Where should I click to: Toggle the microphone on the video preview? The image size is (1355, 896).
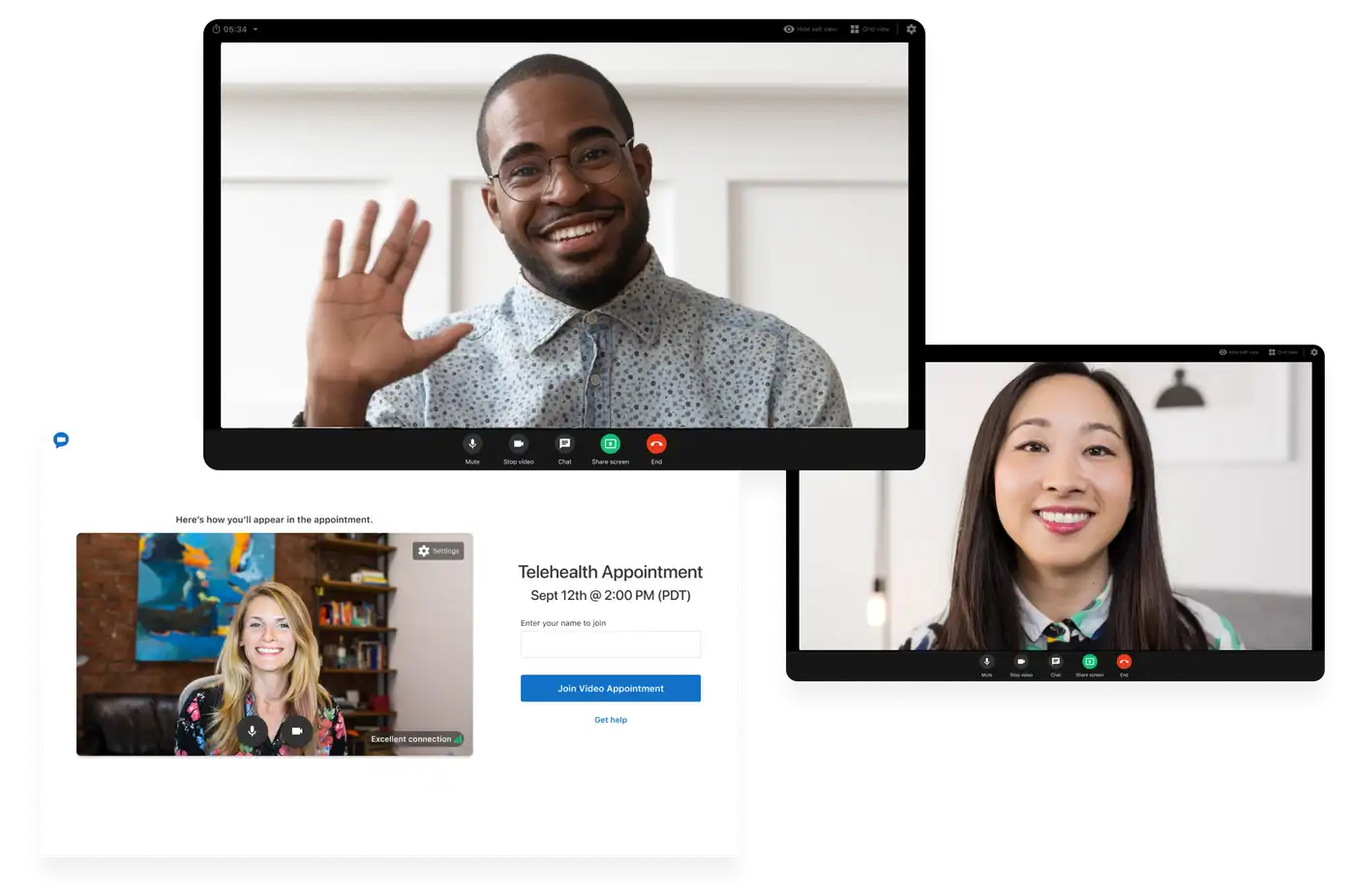click(252, 732)
